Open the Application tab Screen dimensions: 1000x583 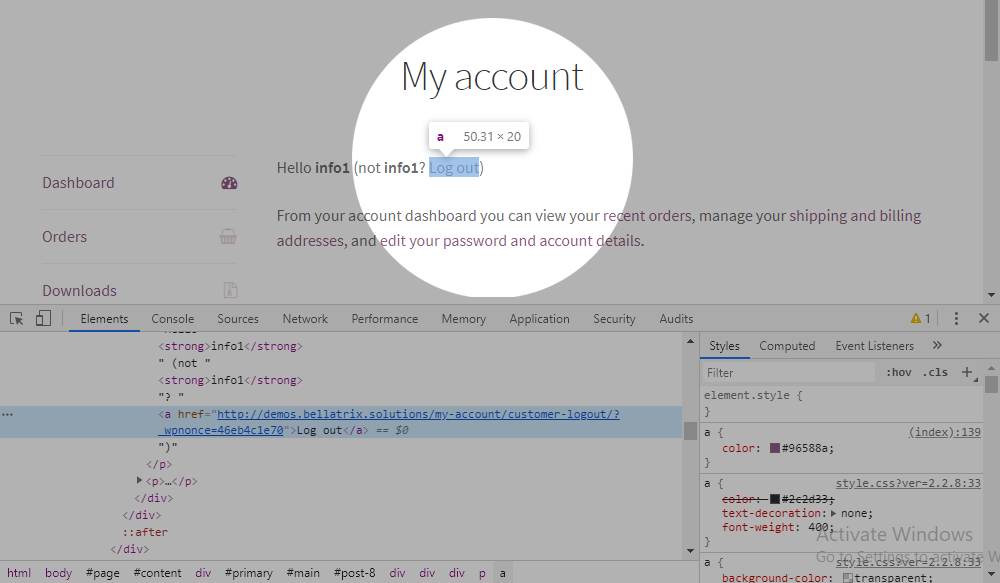tap(539, 319)
